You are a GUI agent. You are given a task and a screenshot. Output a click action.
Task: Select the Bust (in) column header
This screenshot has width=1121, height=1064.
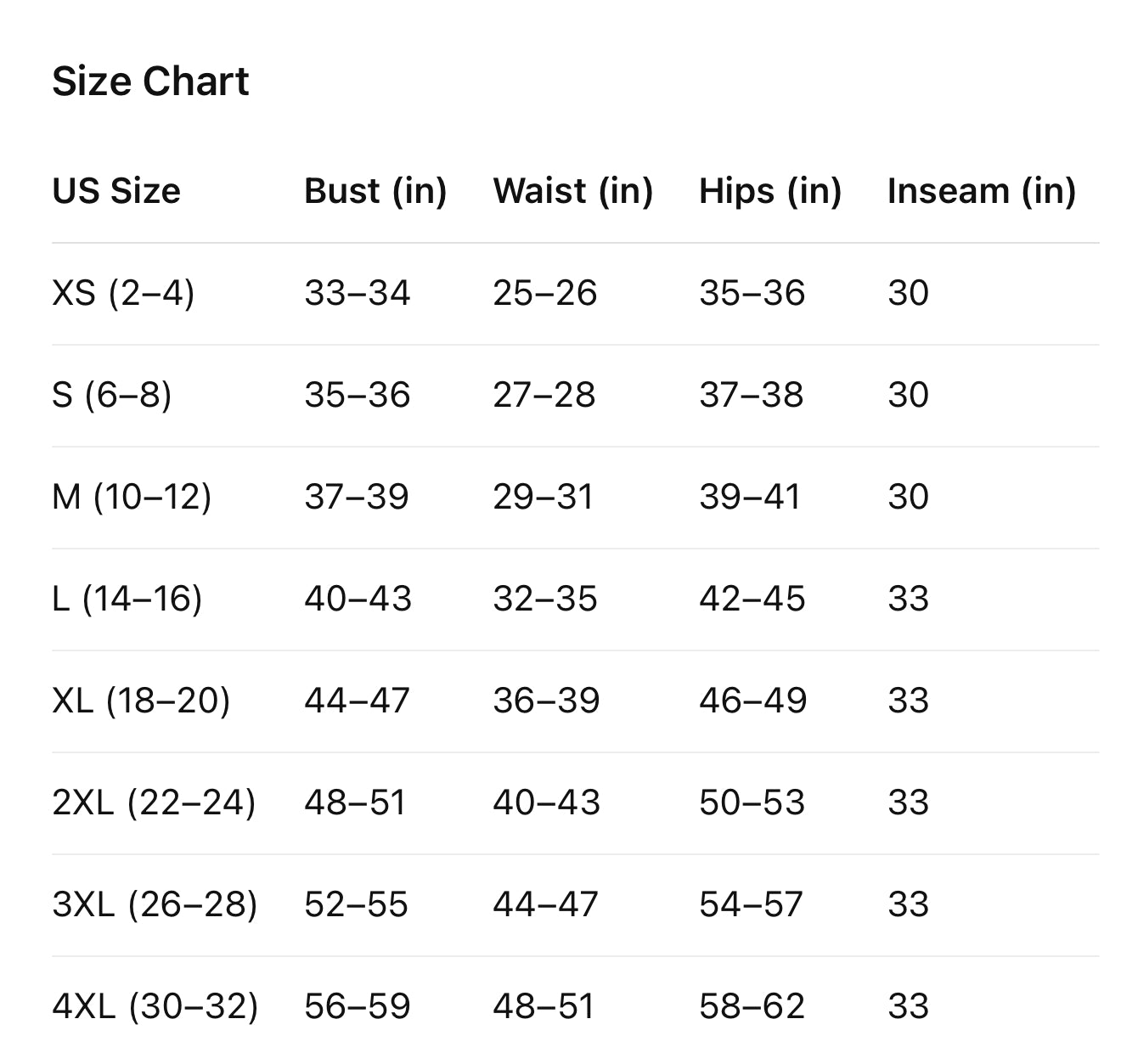pyautogui.click(x=375, y=191)
